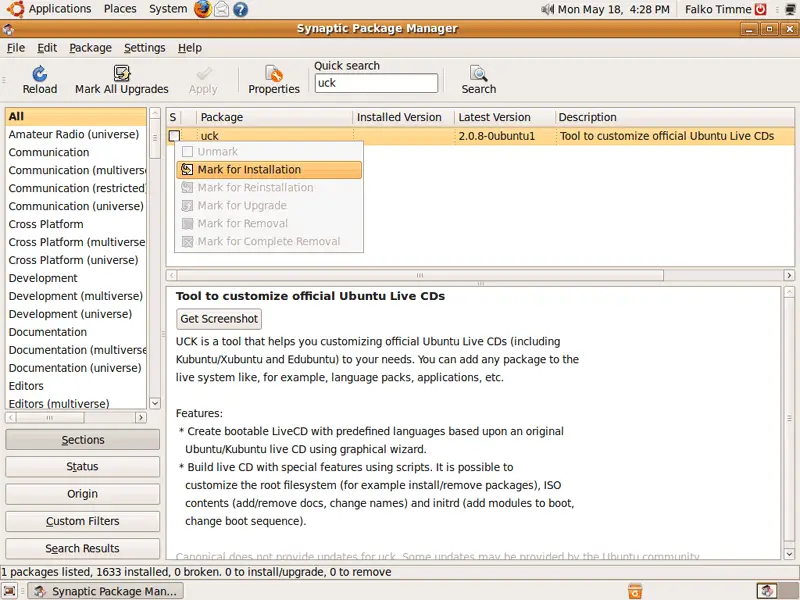Click the 2.0.8-0ubuntu1 version cell
The width and height of the screenshot is (800, 600).
pyautogui.click(x=496, y=136)
